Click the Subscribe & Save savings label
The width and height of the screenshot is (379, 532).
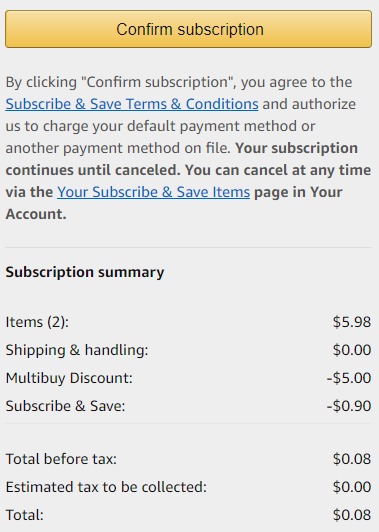coord(65,406)
